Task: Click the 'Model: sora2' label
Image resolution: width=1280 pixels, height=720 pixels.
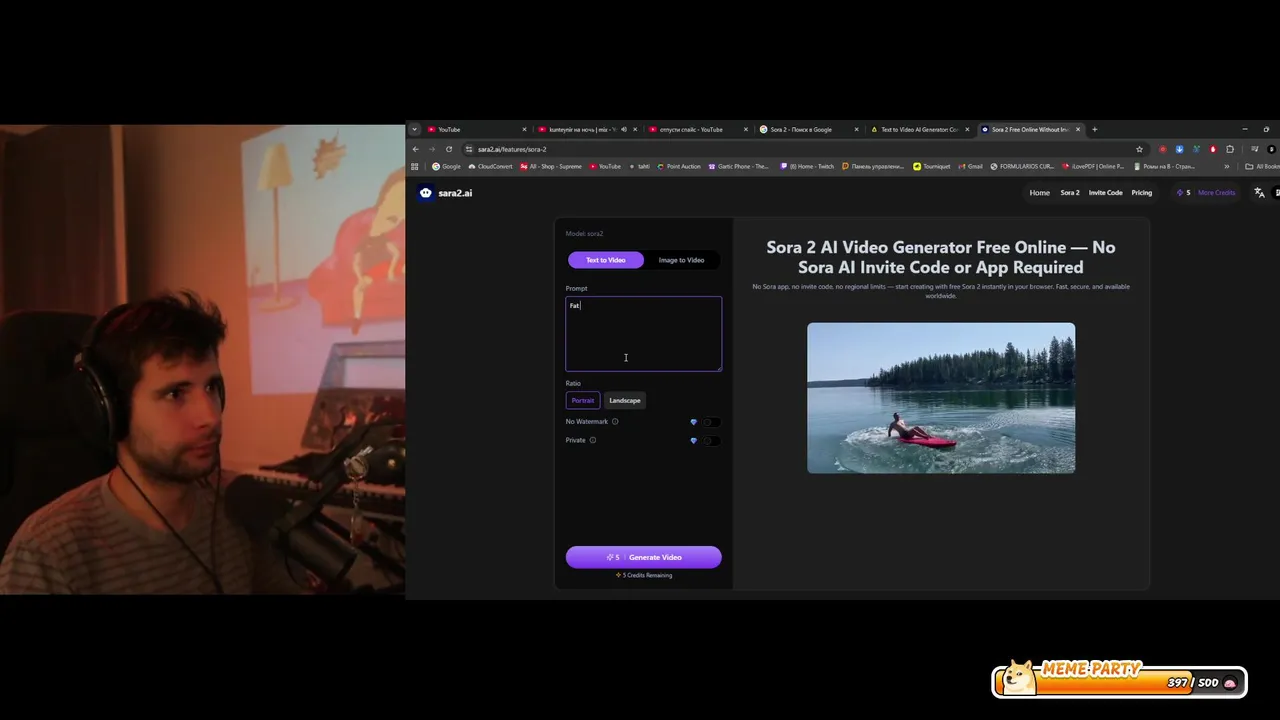Action: (x=584, y=234)
